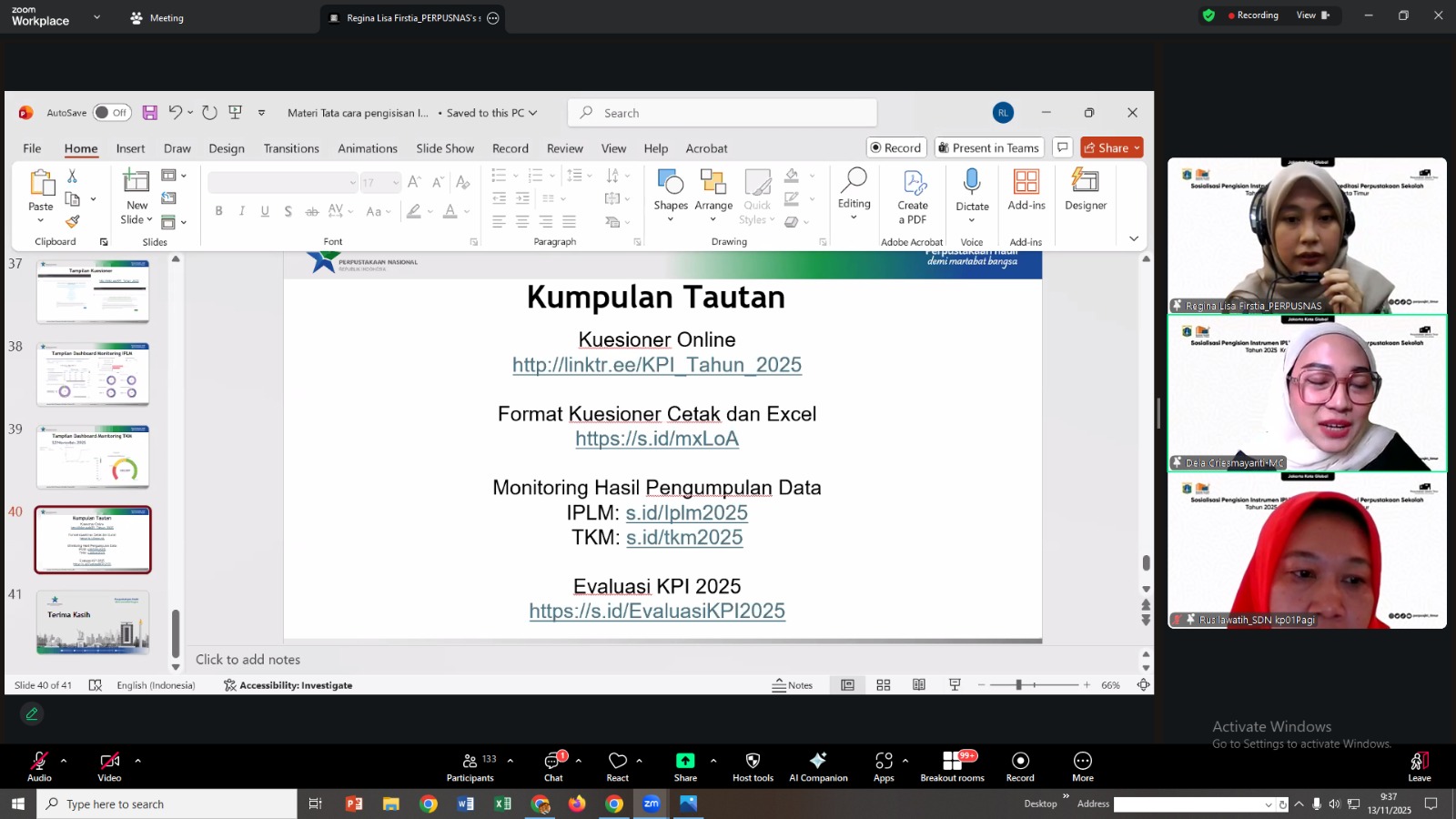Select slide 41 Terima Kasih thumbnail

[x=92, y=622]
